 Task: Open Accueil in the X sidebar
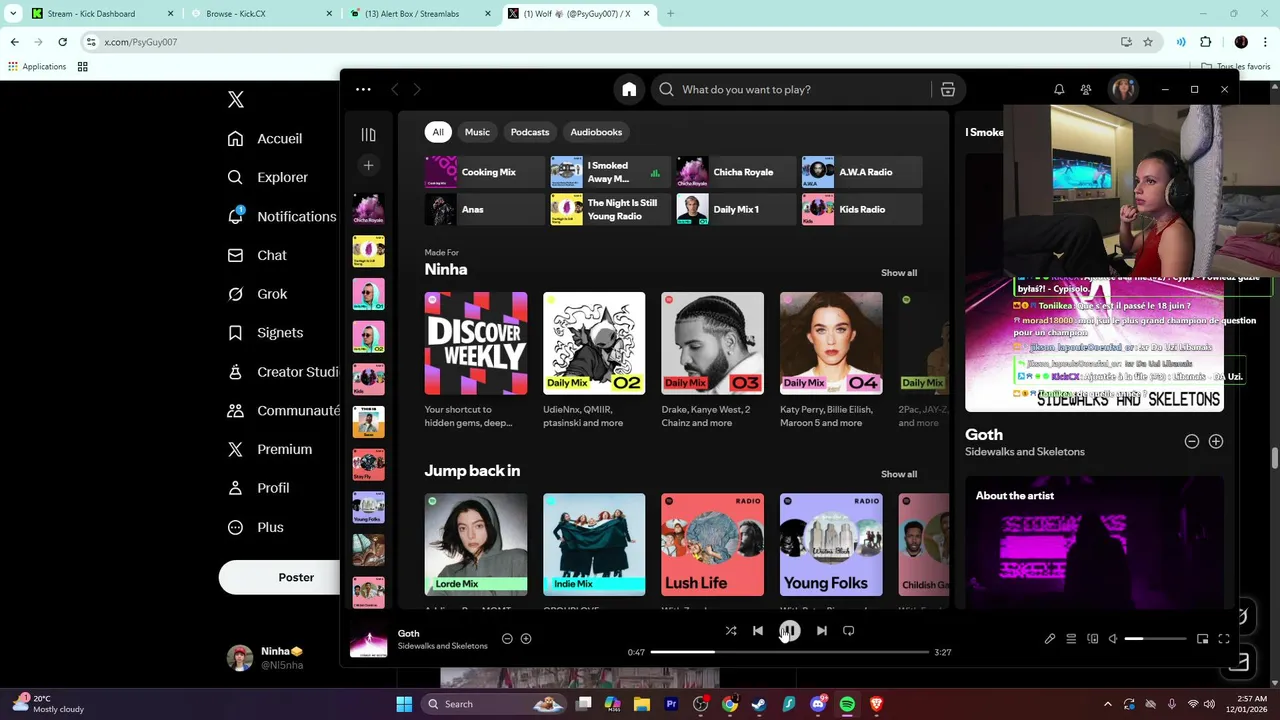[265, 139]
